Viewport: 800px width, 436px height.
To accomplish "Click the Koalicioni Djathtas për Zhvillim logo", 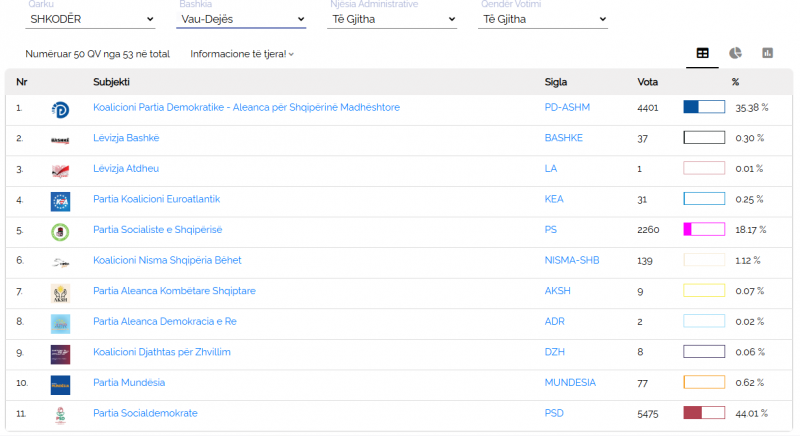I will click(x=60, y=354).
